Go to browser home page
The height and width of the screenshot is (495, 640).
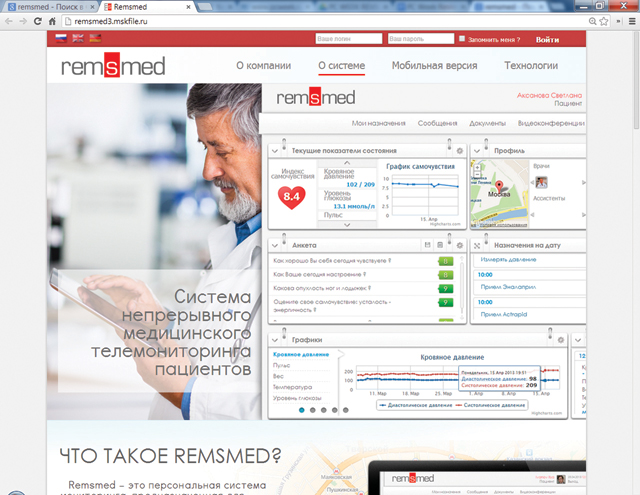52,21
